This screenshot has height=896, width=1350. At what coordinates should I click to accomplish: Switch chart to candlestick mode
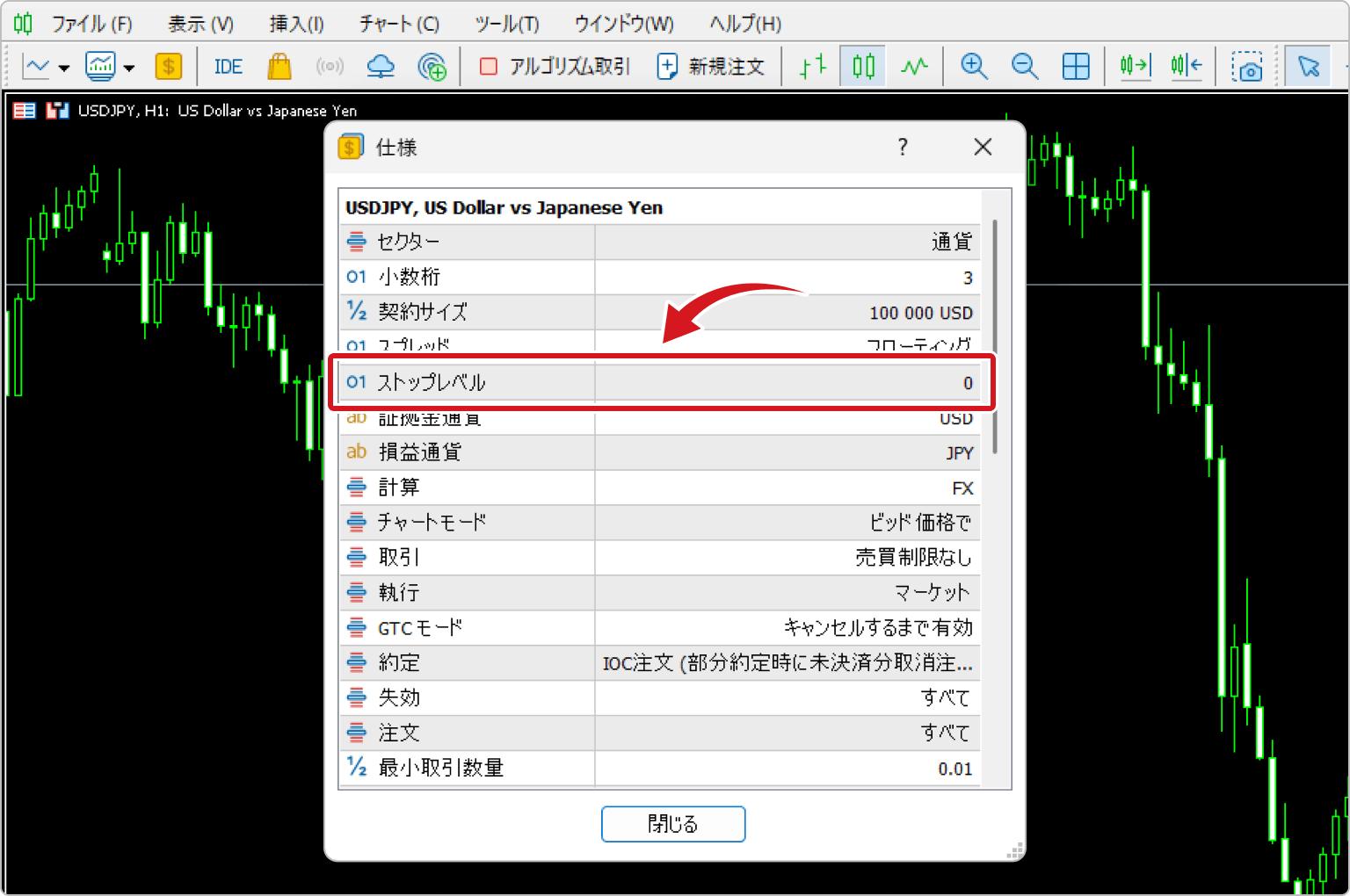point(863,67)
